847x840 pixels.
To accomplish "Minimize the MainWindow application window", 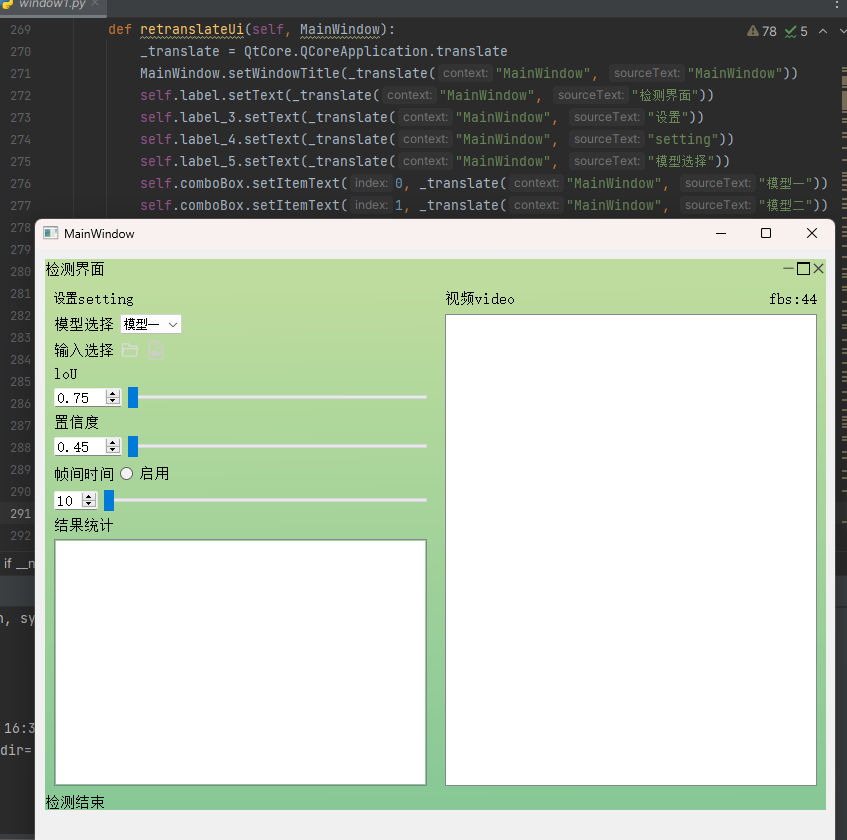I will [721, 233].
